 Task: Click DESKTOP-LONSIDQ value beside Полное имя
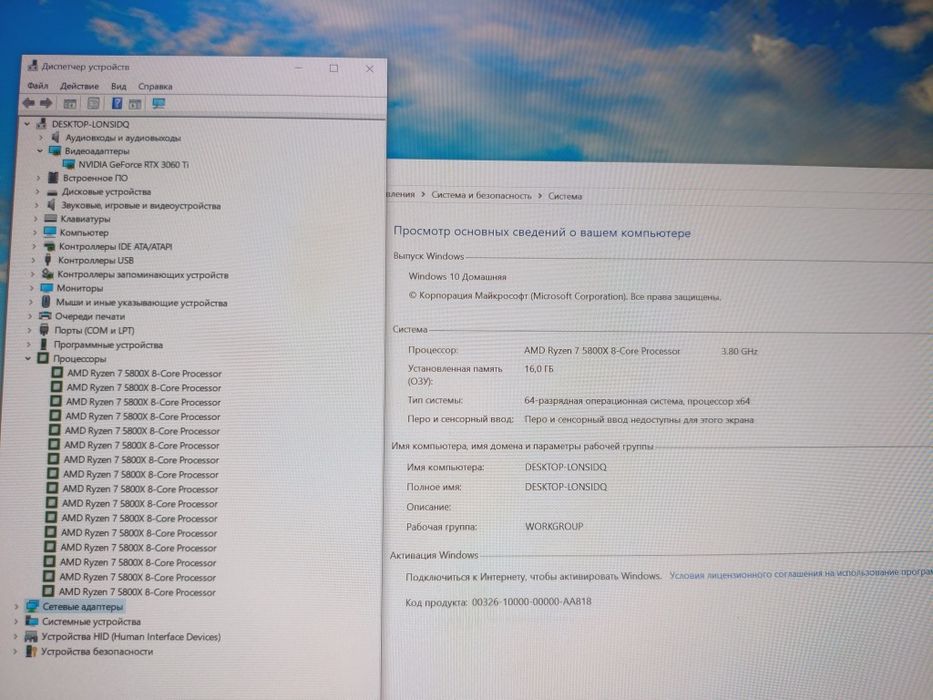(565, 487)
